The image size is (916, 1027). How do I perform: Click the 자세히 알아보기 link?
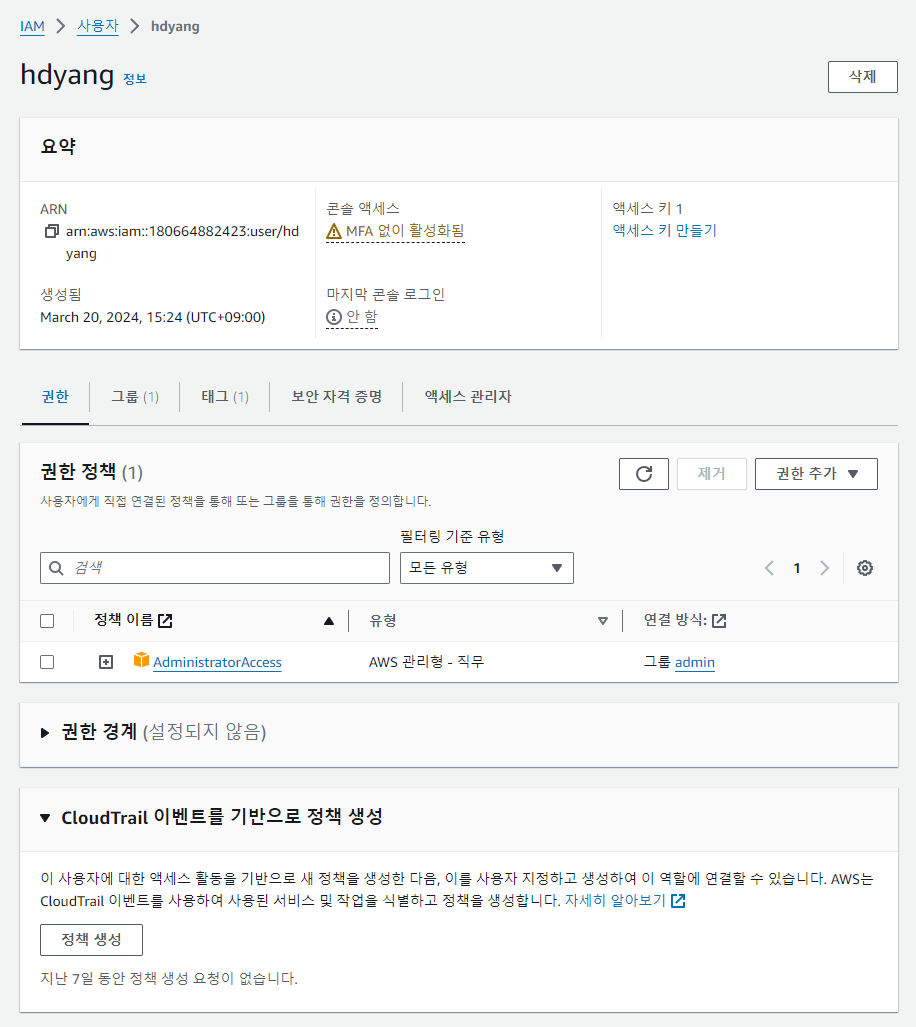[615, 901]
